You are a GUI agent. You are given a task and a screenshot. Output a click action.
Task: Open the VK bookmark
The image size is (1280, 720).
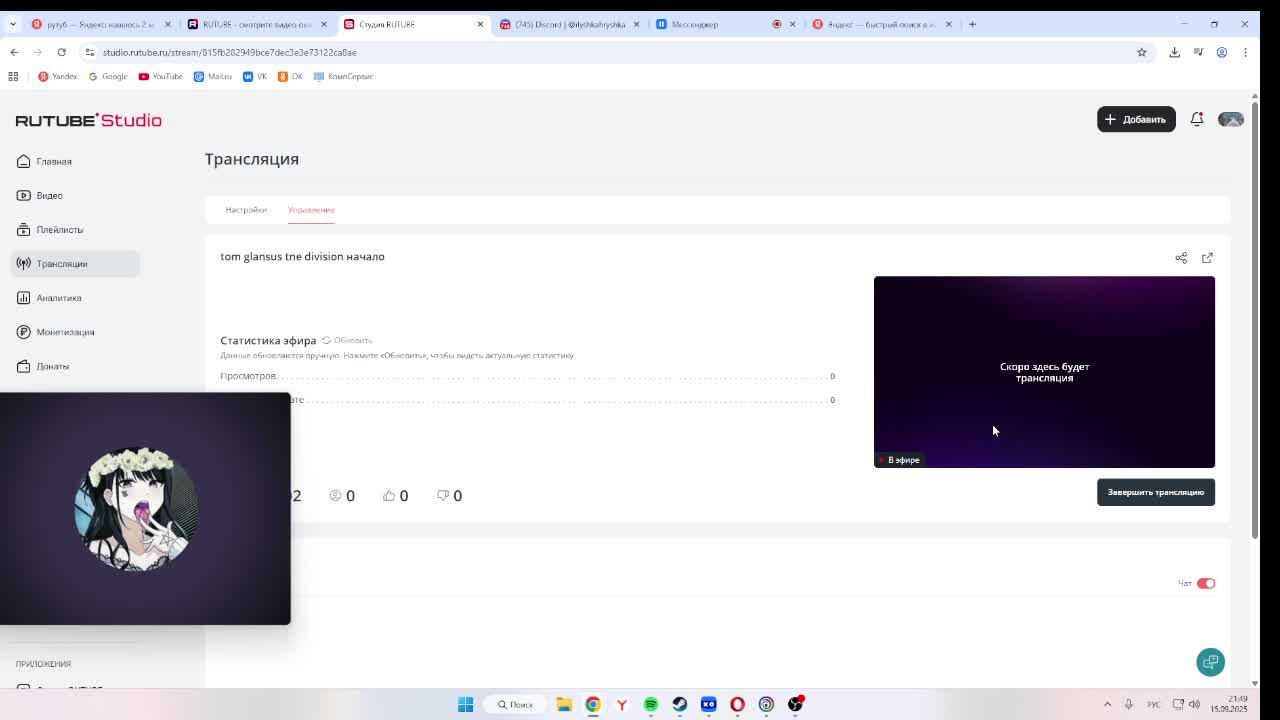click(255, 76)
